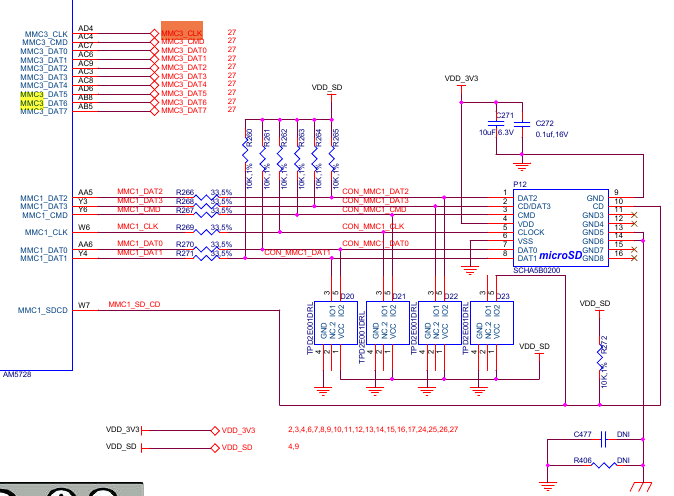Click the page reference 4,9

[294, 447]
